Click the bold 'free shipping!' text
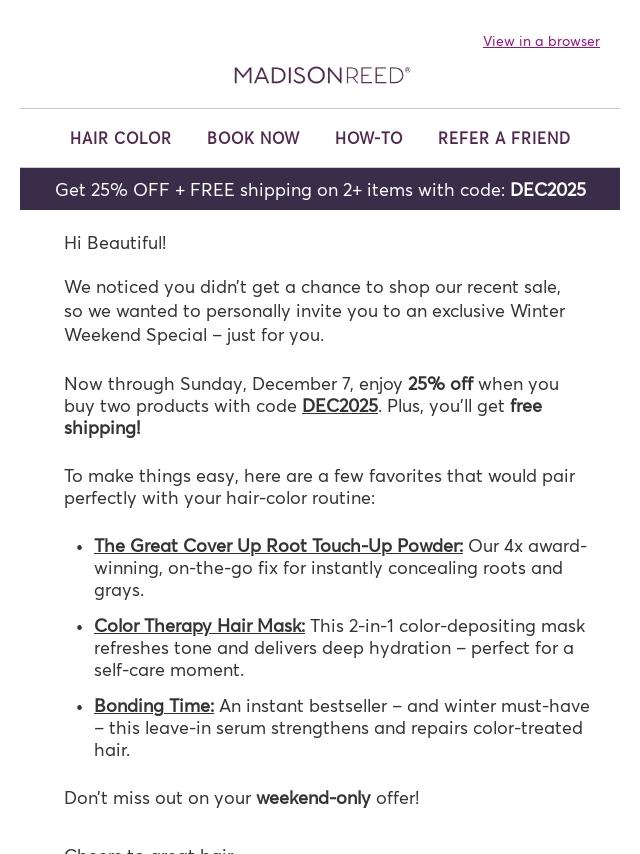The image size is (640, 854). click(102, 428)
